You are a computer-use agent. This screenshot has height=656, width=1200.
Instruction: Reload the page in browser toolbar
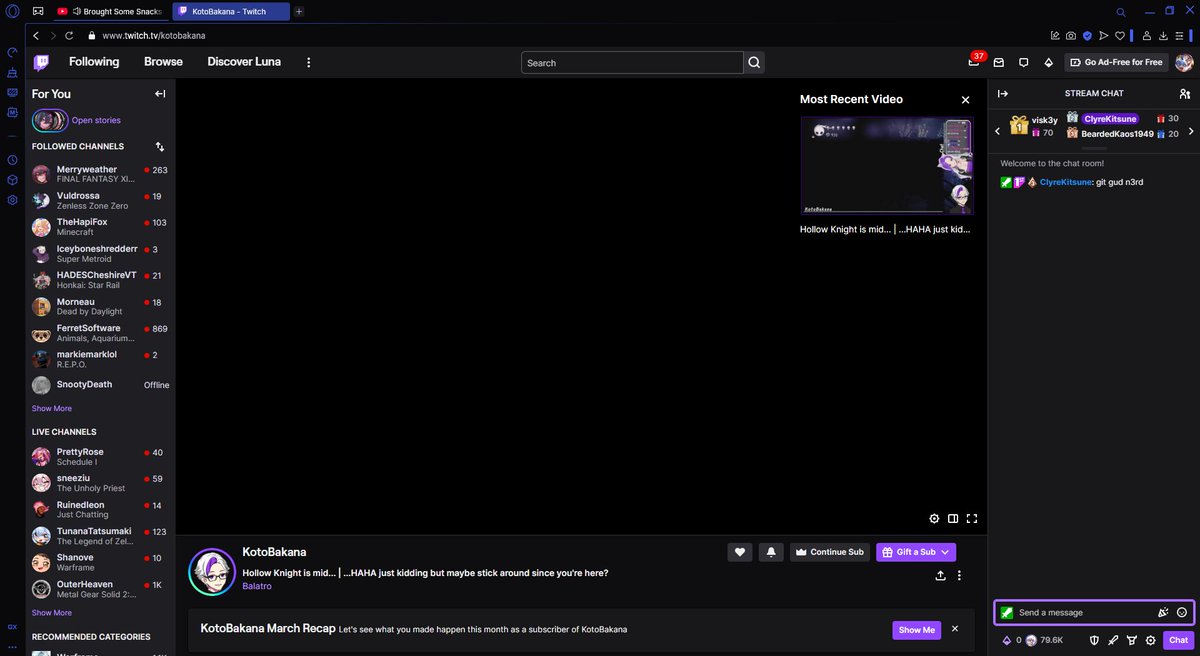pyautogui.click(x=69, y=35)
